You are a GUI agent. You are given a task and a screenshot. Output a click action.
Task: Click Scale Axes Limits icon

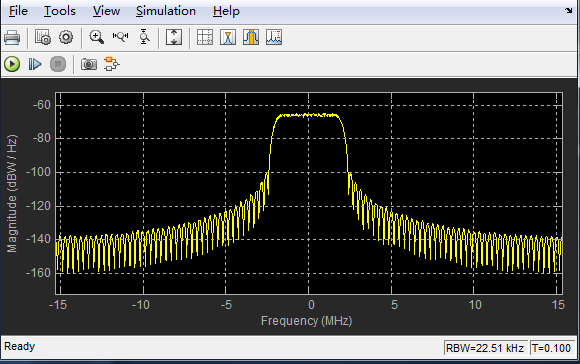click(x=174, y=37)
